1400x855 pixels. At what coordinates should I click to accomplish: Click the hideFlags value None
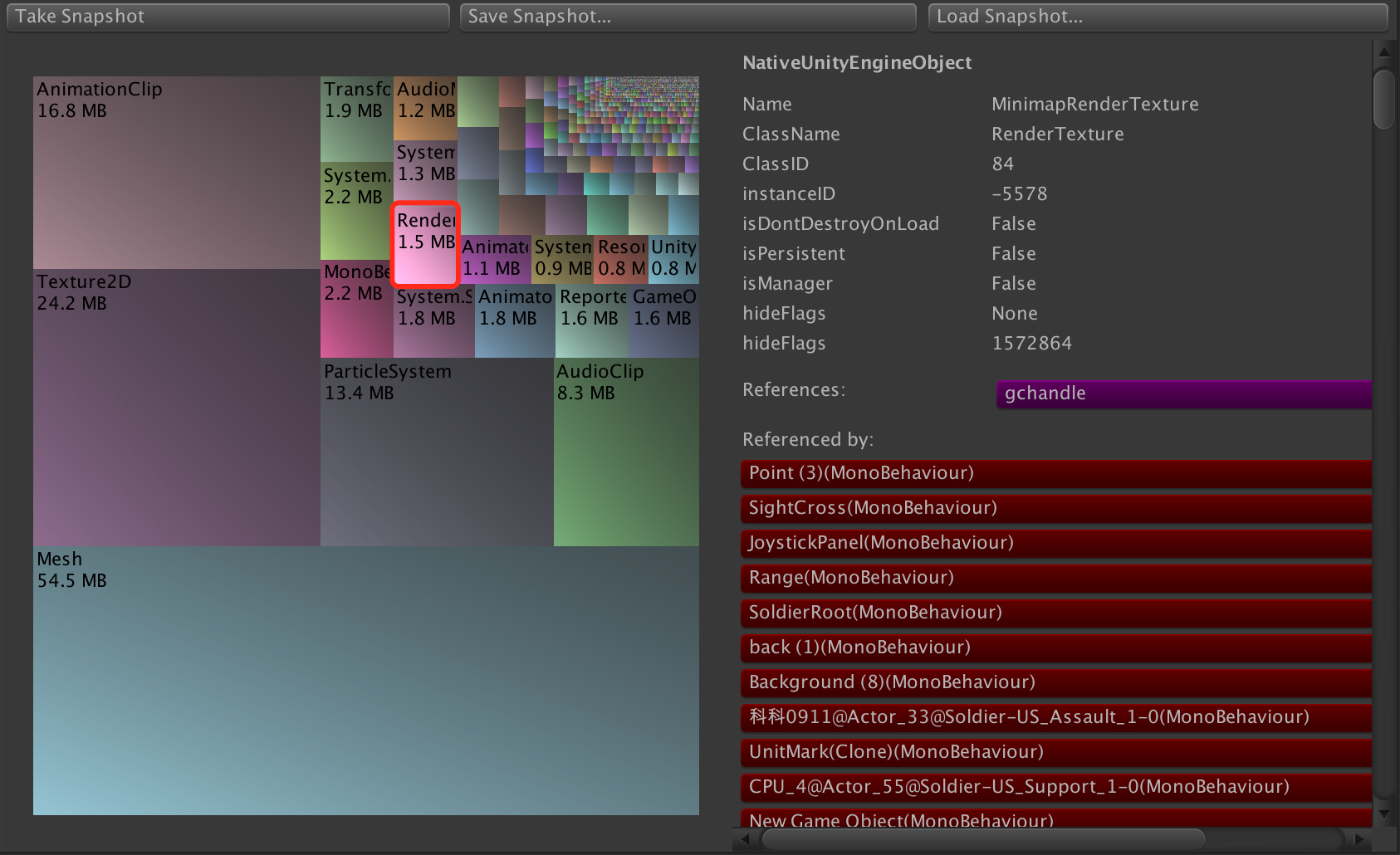(1015, 314)
